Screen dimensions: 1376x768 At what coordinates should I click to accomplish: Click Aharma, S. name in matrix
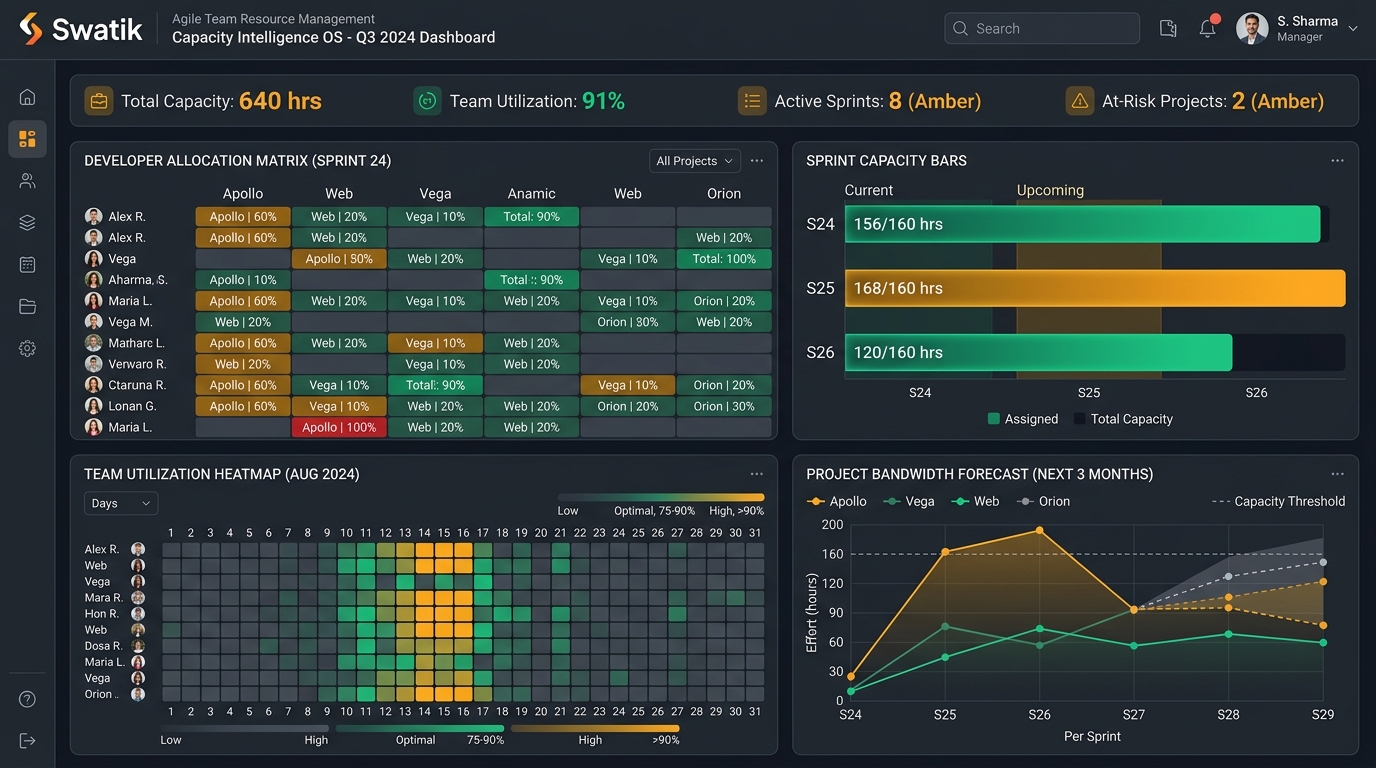(138, 280)
